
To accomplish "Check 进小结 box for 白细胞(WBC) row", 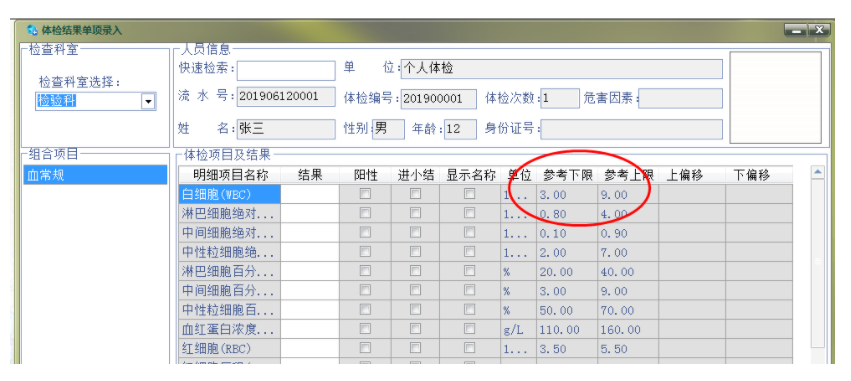I will click(415, 194).
